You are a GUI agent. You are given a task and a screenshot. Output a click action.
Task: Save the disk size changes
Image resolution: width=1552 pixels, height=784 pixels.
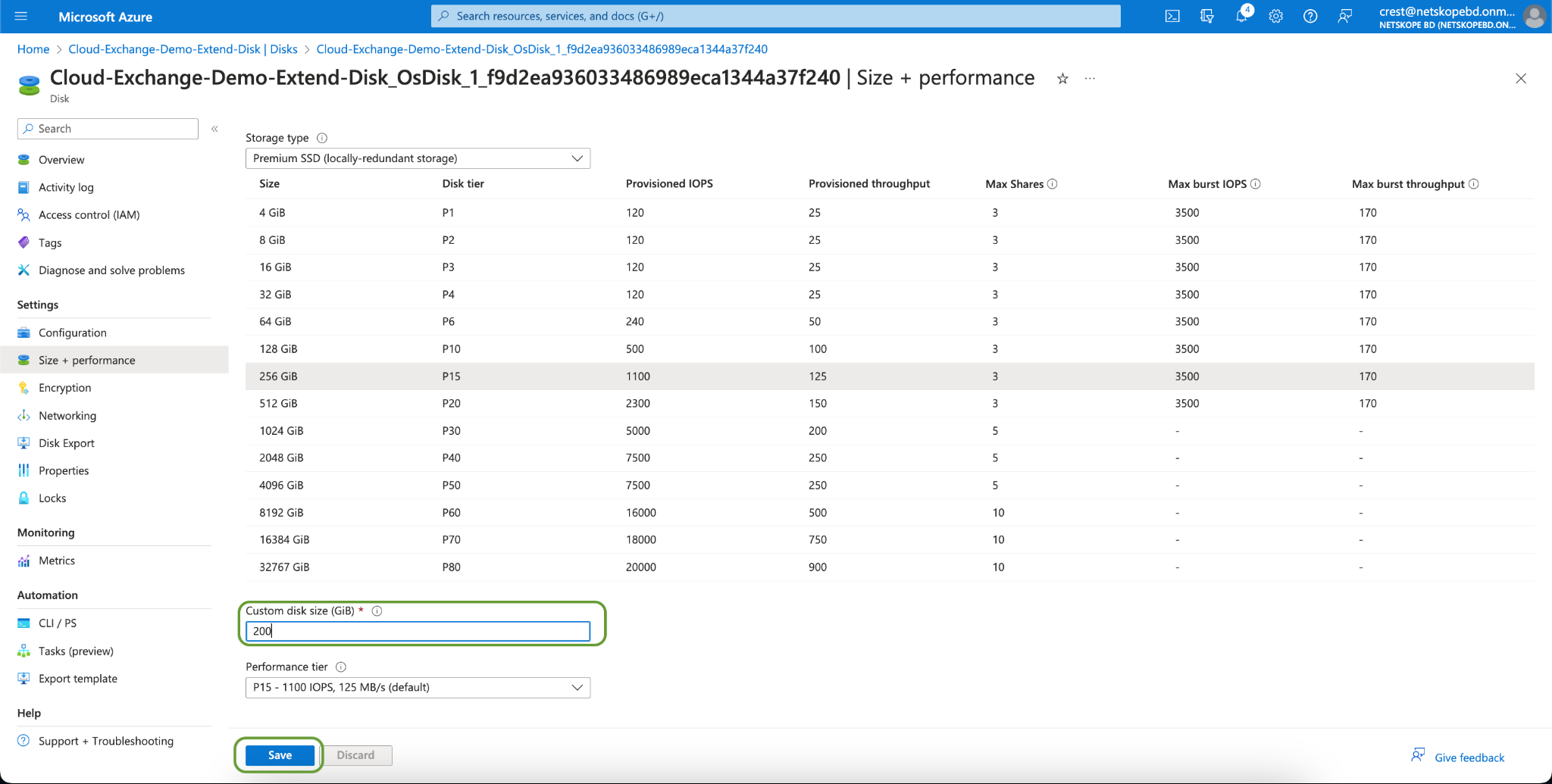pos(280,755)
